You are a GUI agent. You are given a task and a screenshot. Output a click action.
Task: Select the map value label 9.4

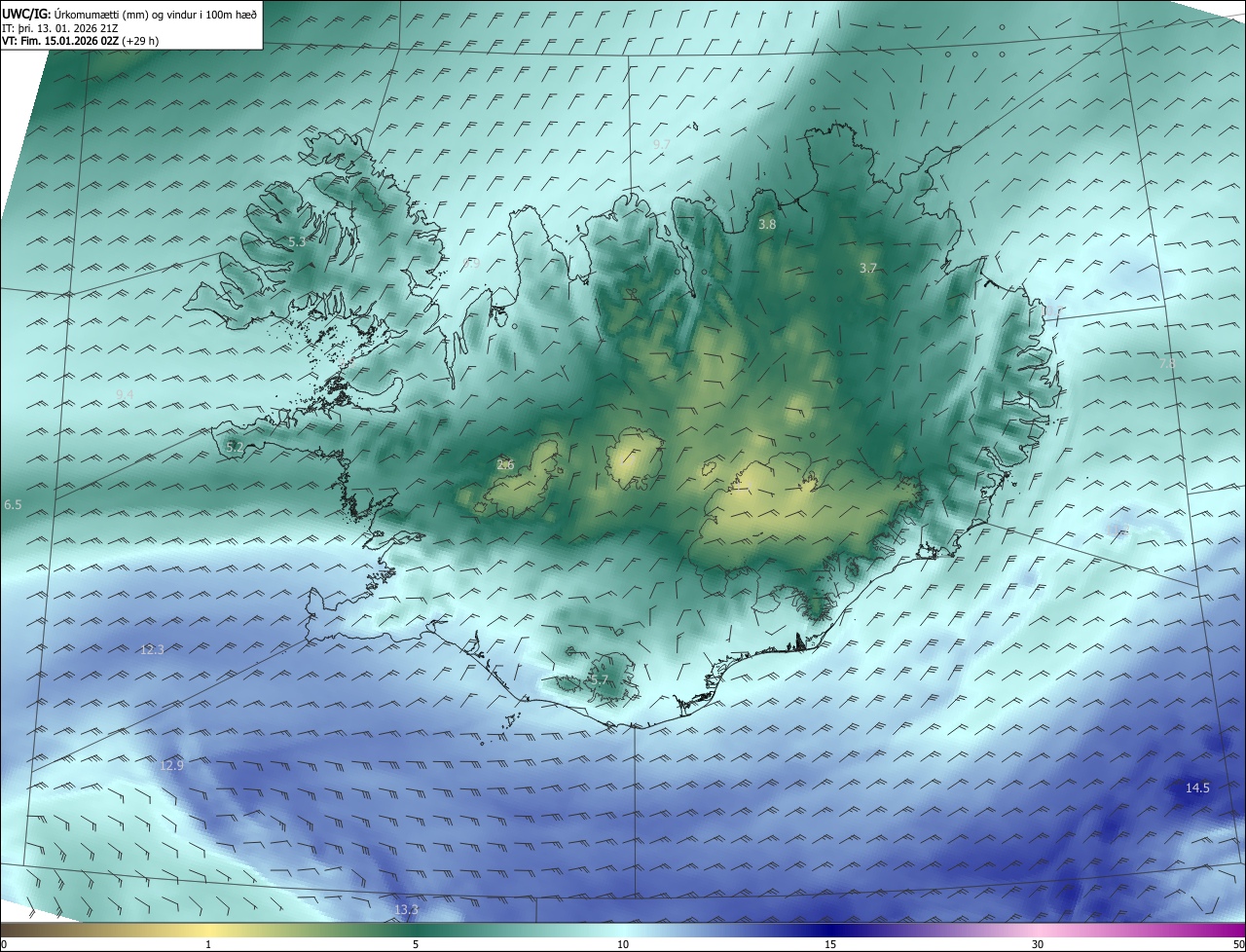pyautogui.click(x=125, y=393)
